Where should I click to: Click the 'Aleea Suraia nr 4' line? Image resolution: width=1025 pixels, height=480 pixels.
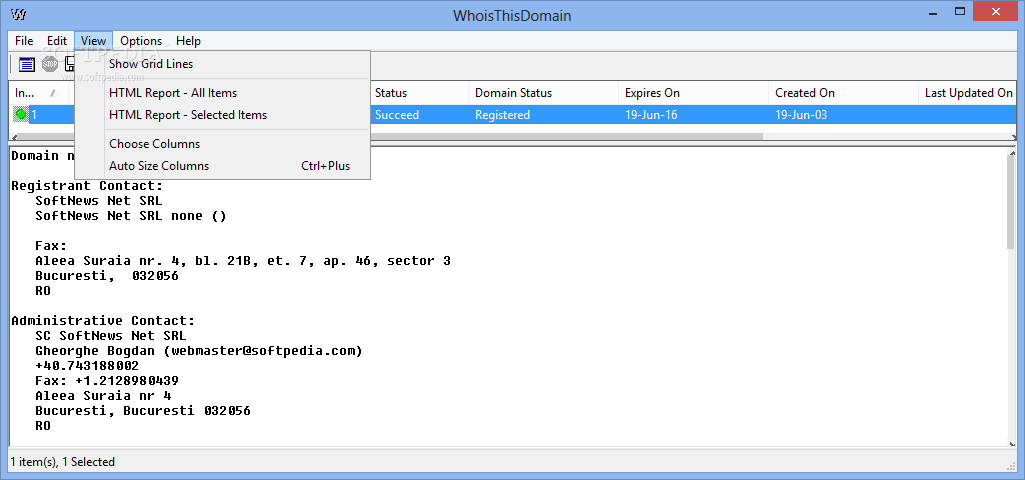coord(103,396)
